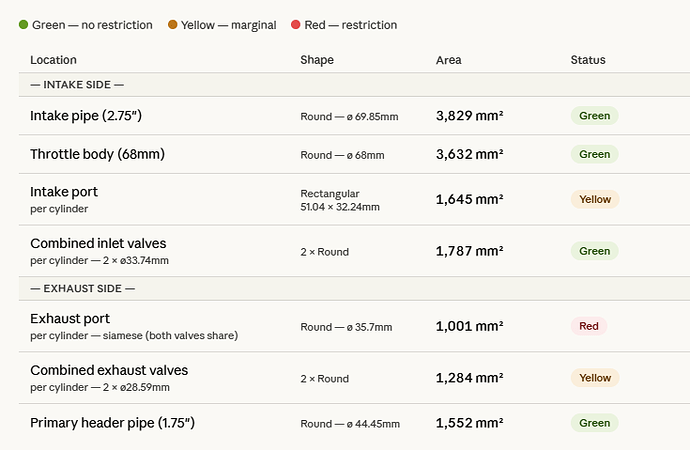Collapse the EXHAUST SIDE section header
This screenshot has width=690, height=450.
point(82,288)
